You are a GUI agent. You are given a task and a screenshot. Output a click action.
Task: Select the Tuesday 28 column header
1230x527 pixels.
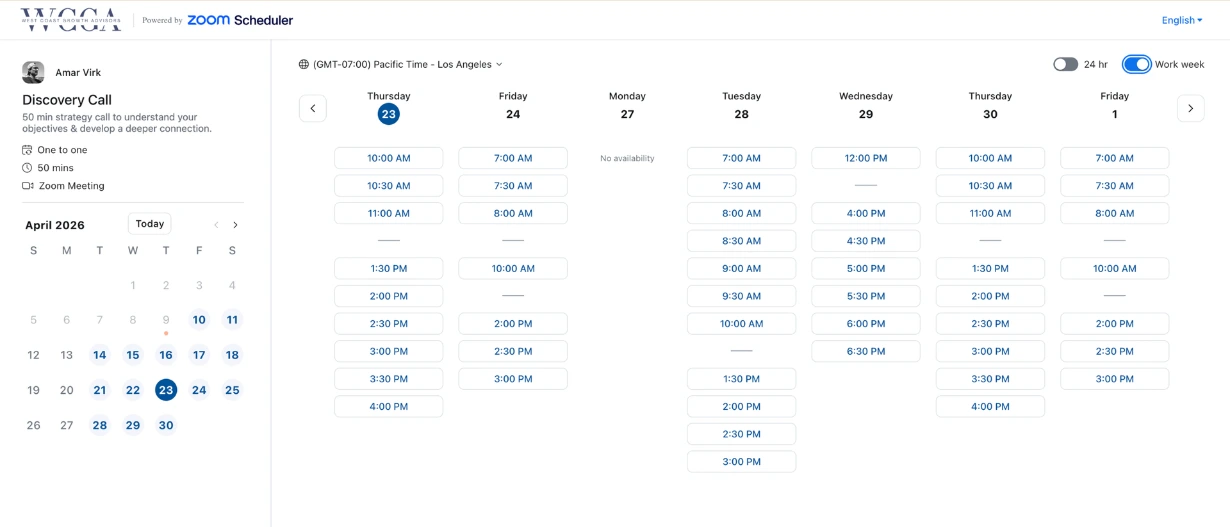coord(741,106)
